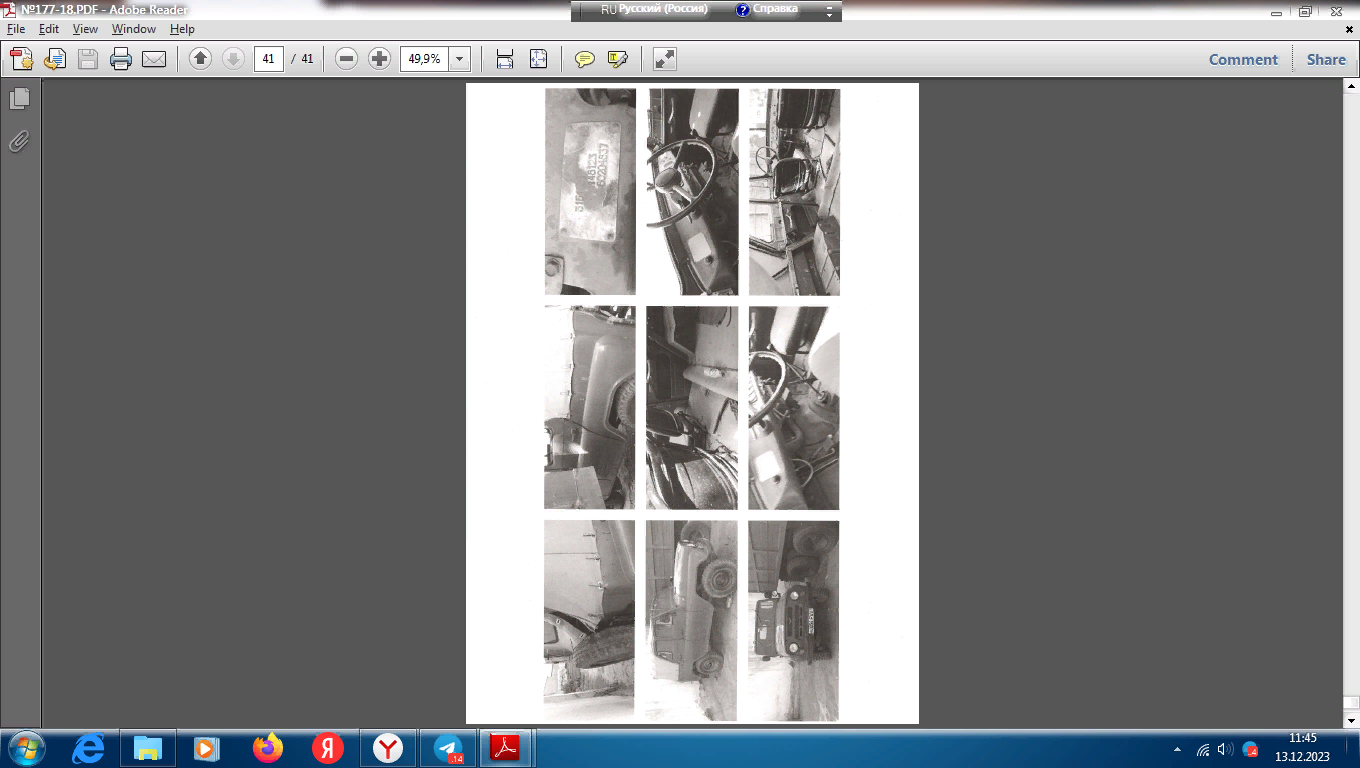
Task: Open the language bar options arrow
Action: click(x=829, y=11)
